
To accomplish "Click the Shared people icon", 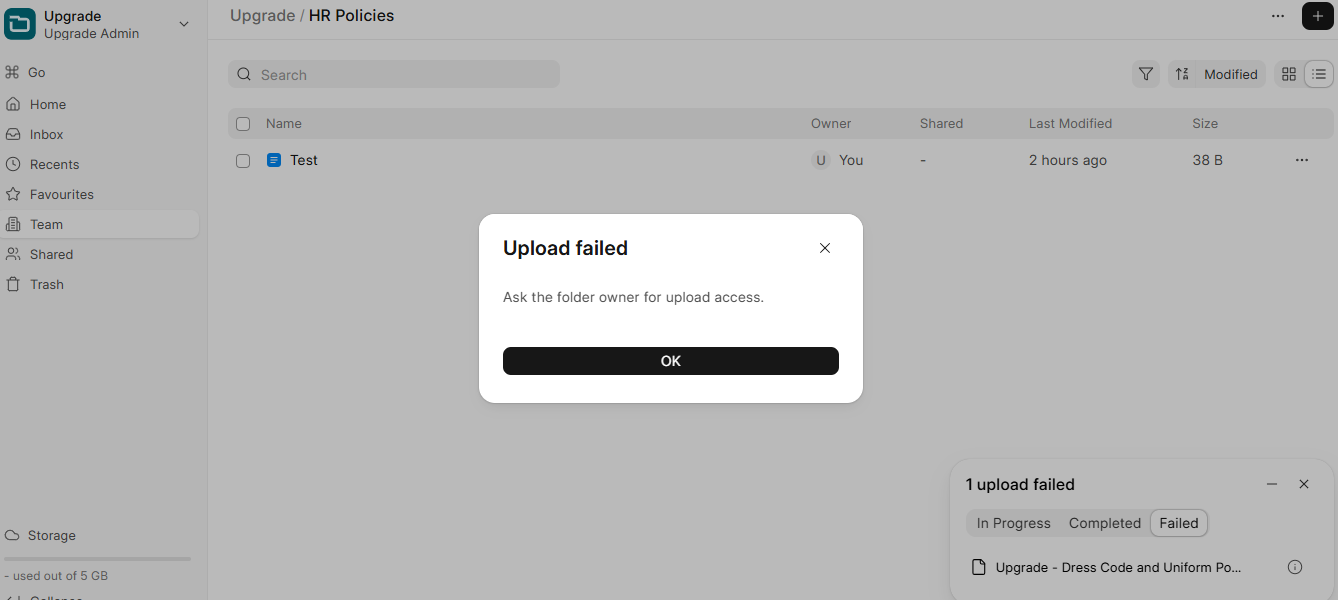I will [13, 254].
